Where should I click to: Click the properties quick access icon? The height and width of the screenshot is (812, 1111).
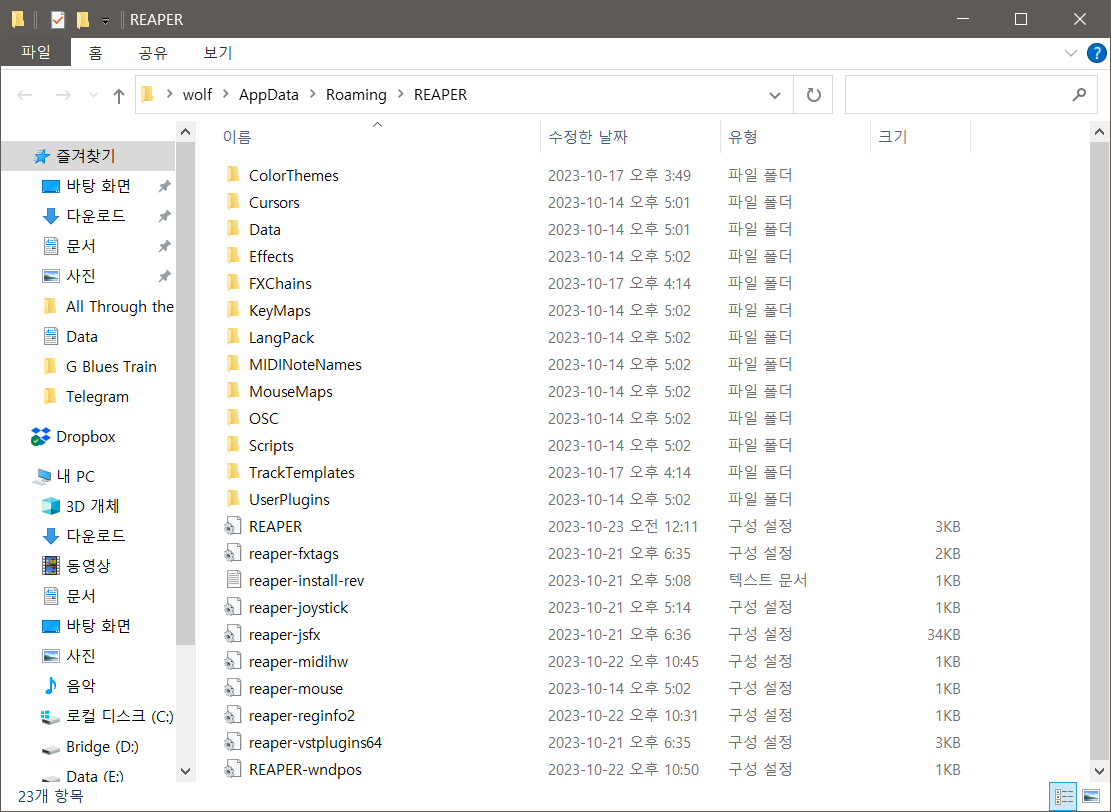click(x=58, y=19)
